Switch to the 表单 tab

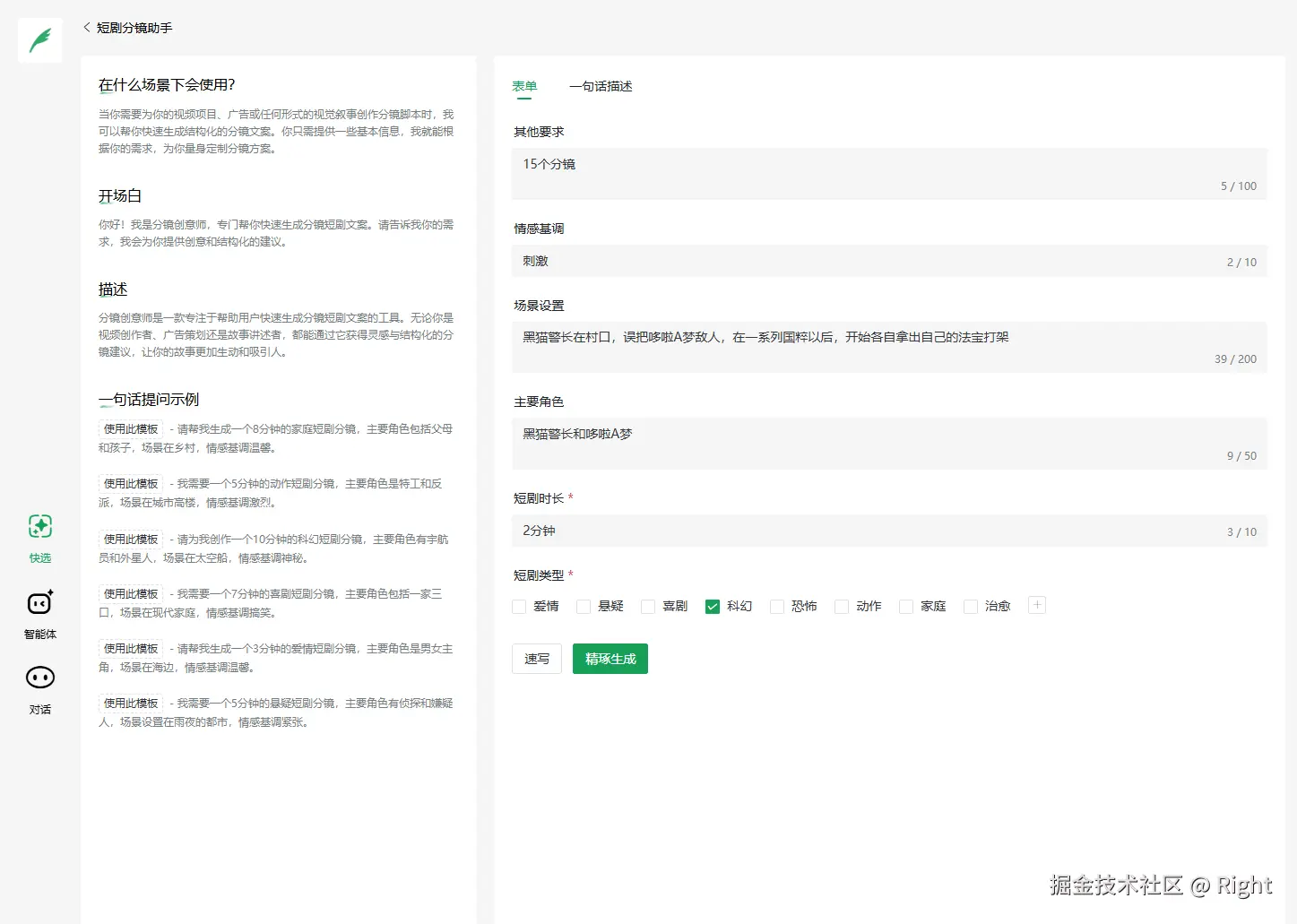[524, 86]
